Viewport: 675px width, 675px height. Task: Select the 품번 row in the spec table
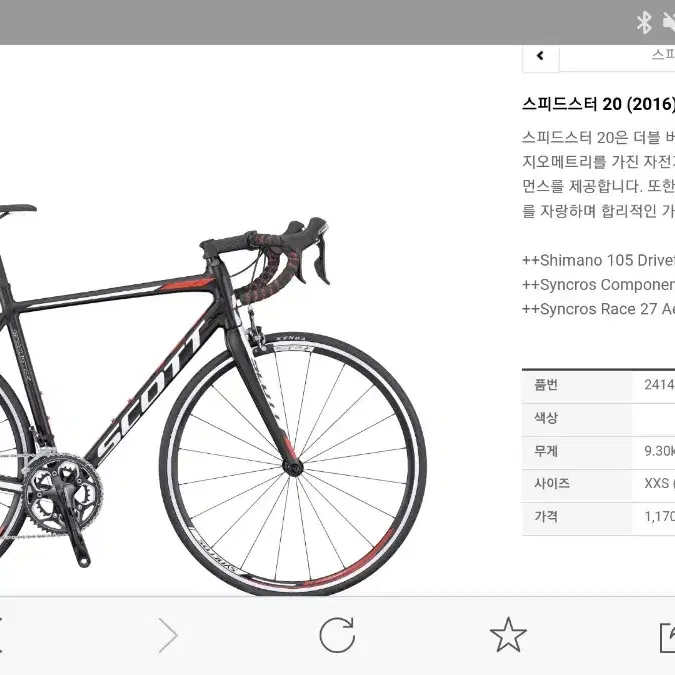[x=598, y=385]
